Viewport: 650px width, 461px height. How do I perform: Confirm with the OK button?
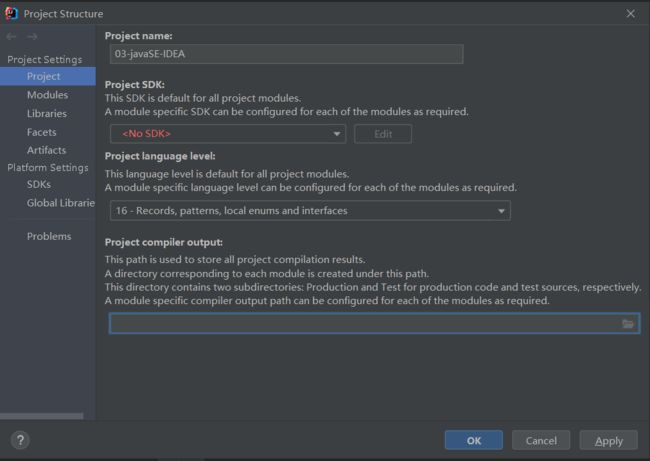(474, 440)
